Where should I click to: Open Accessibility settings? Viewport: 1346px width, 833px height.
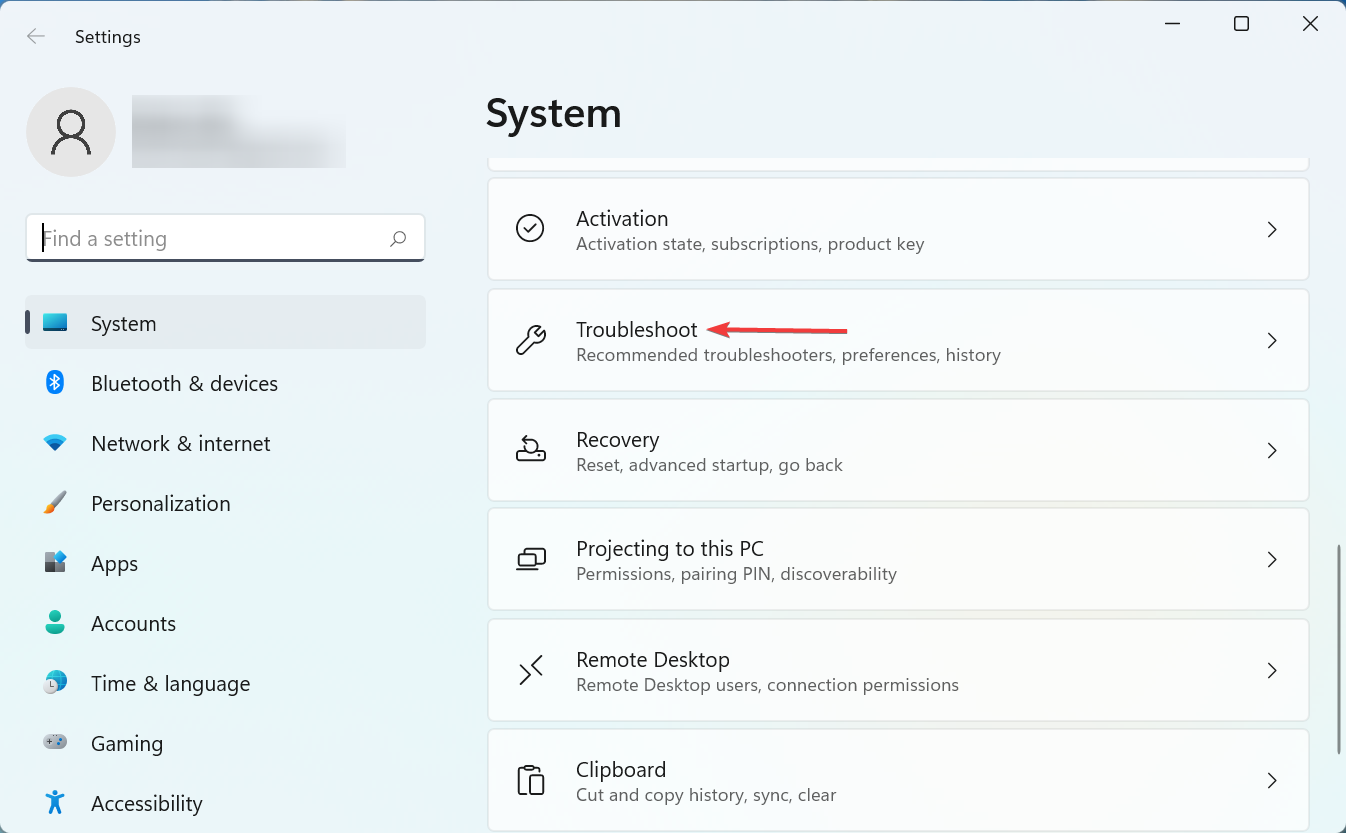pyautogui.click(x=146, y=803)
